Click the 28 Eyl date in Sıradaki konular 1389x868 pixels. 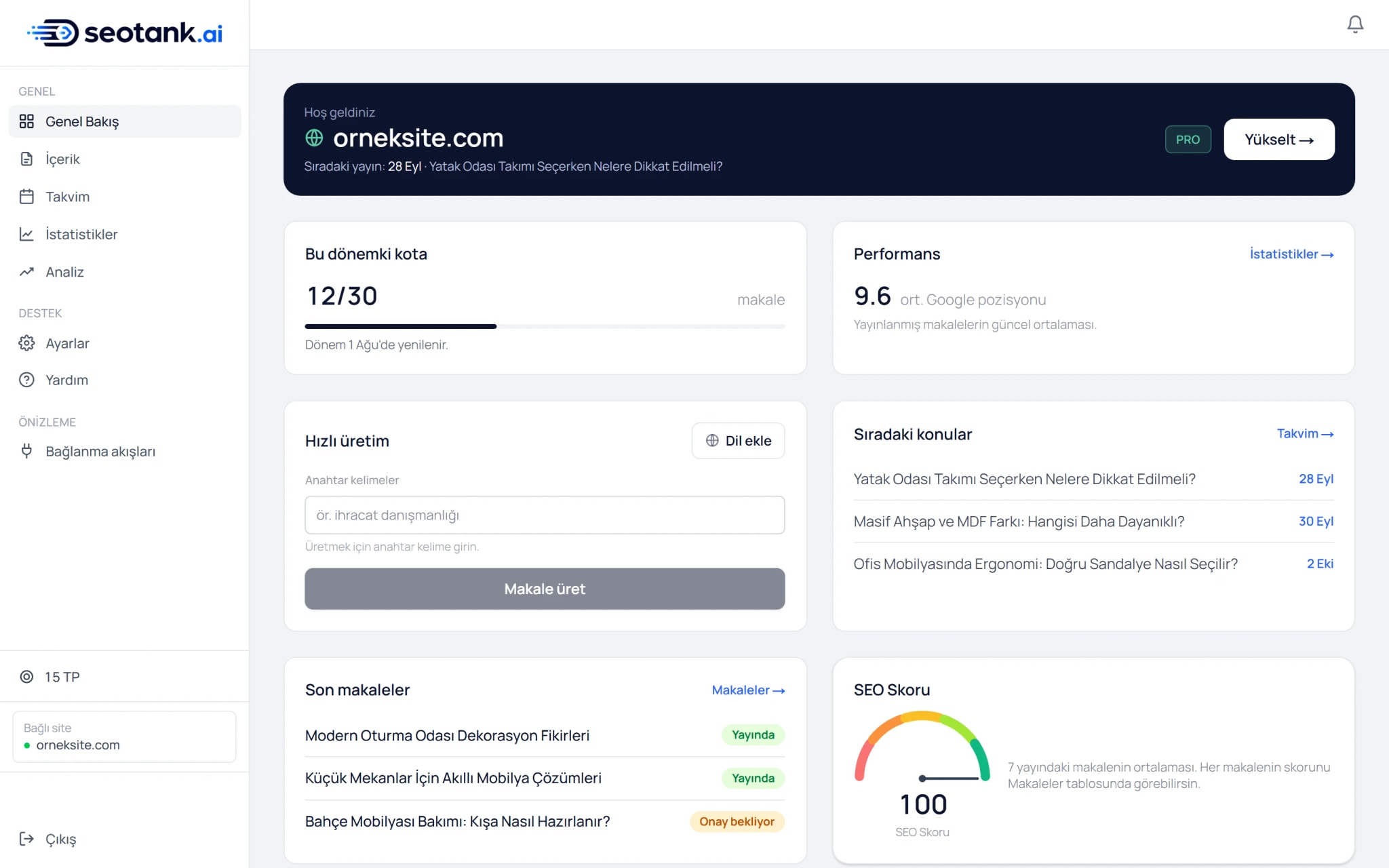point(1316,479)
